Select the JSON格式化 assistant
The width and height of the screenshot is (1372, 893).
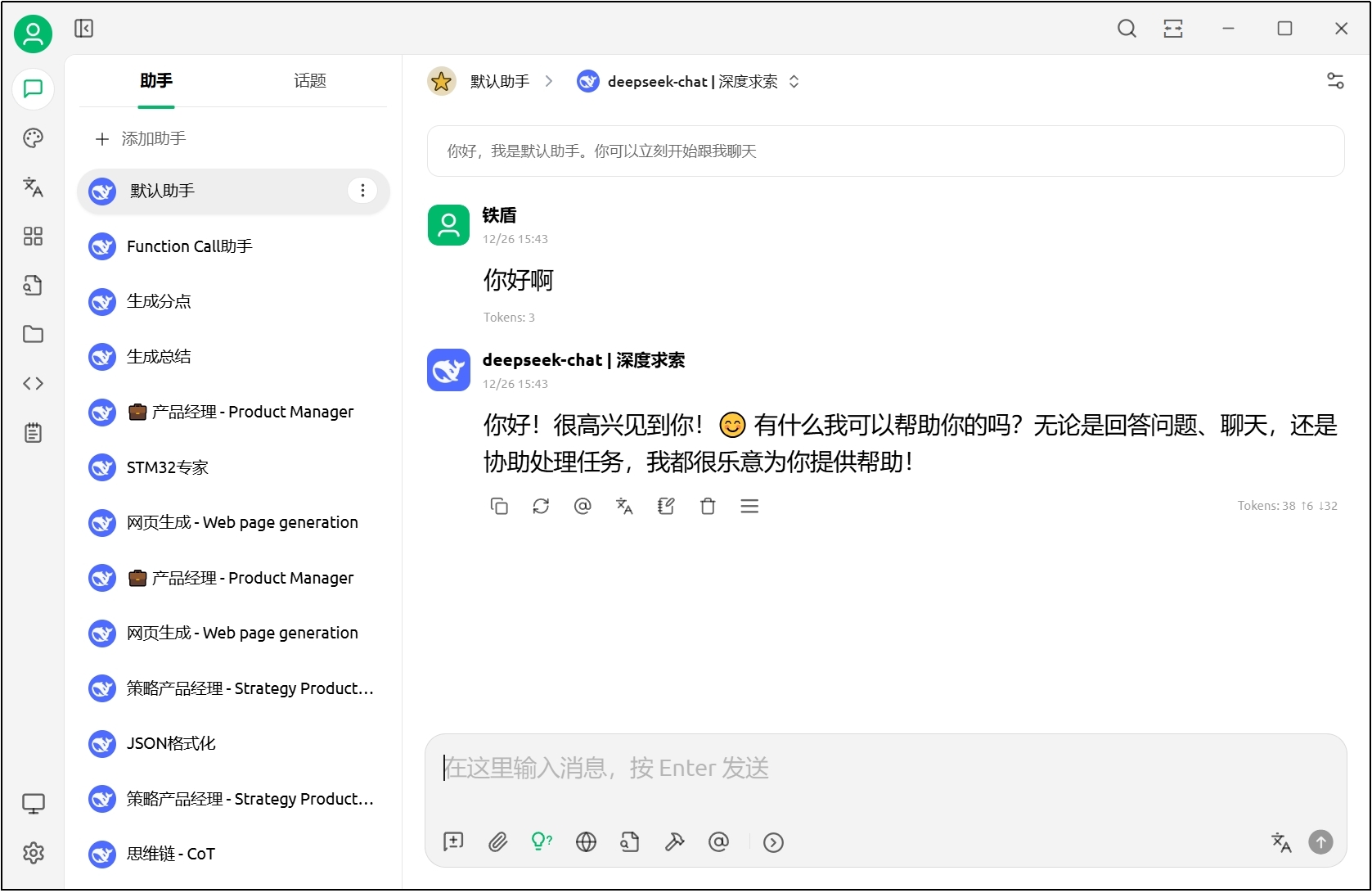[x=233, y=743]
